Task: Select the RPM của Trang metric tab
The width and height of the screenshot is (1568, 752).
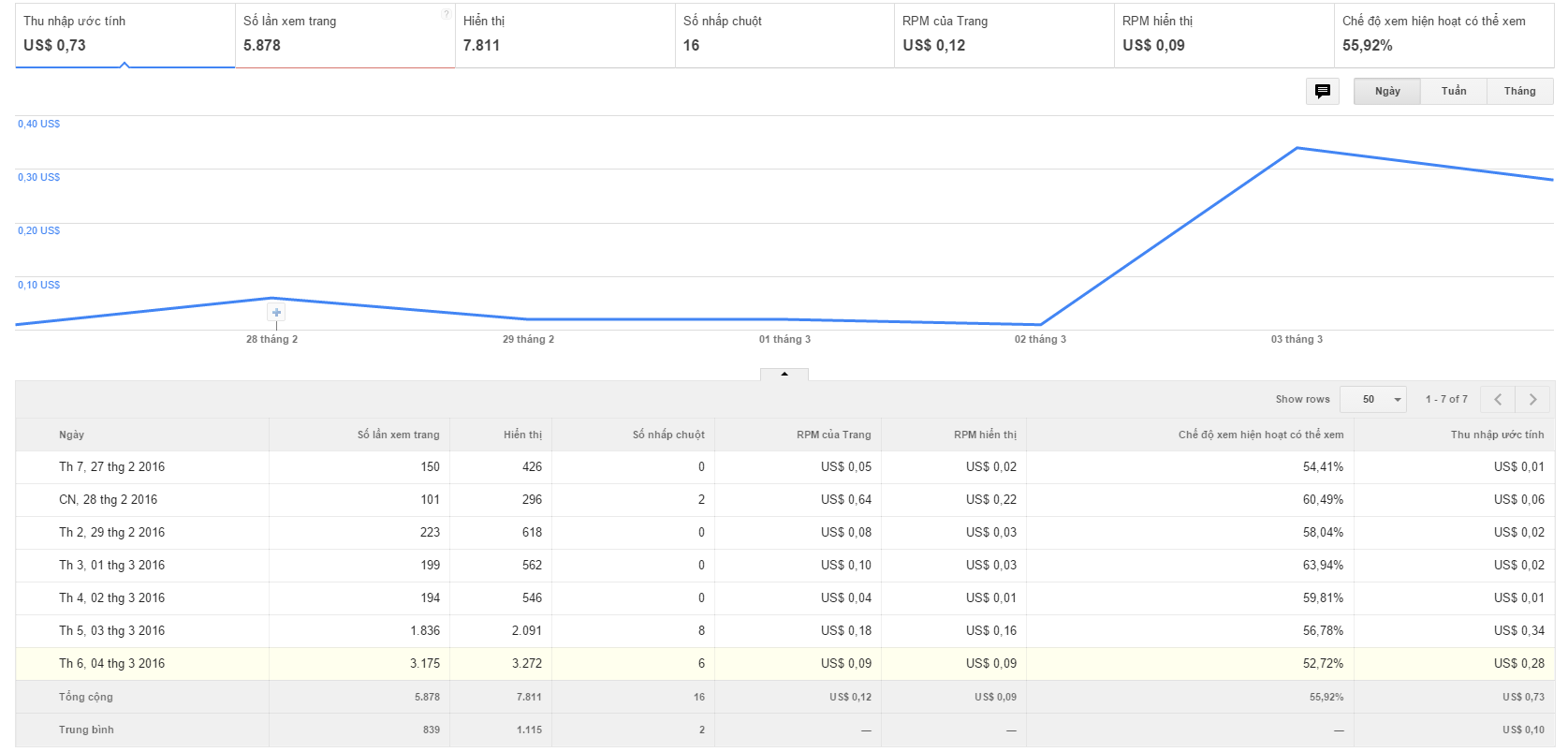Action: (1004, 35)
